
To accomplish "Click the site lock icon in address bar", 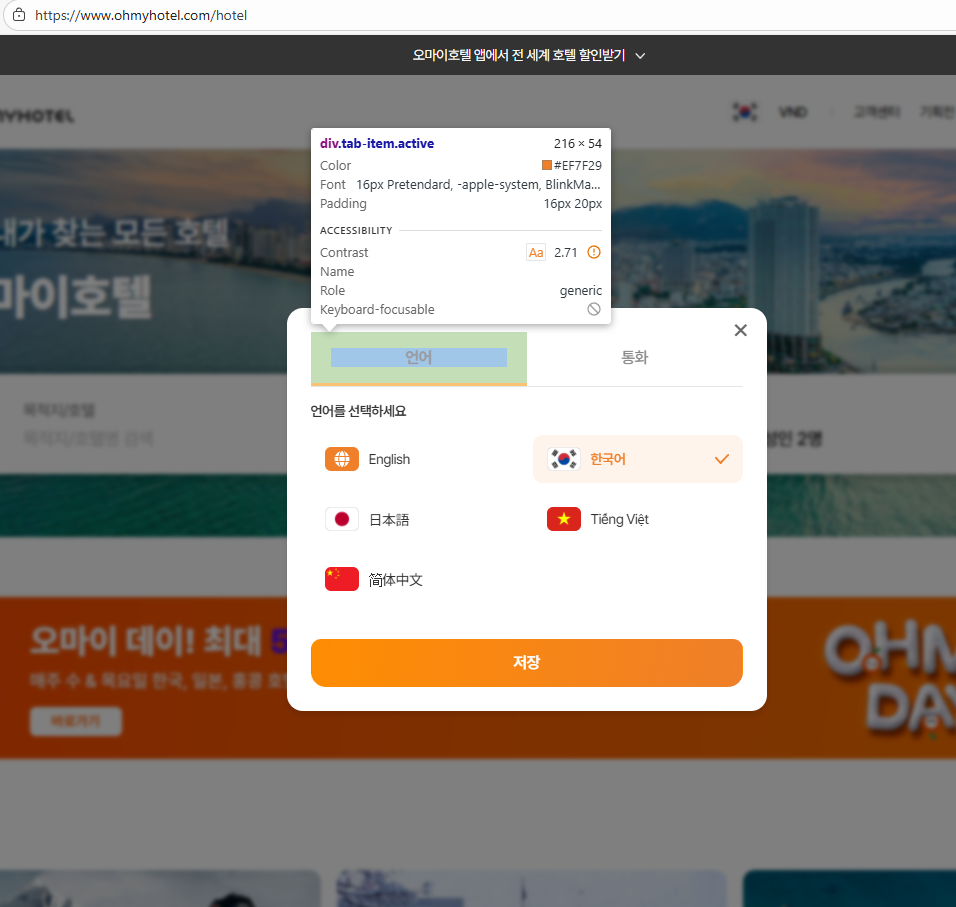I will coord(19,15).
